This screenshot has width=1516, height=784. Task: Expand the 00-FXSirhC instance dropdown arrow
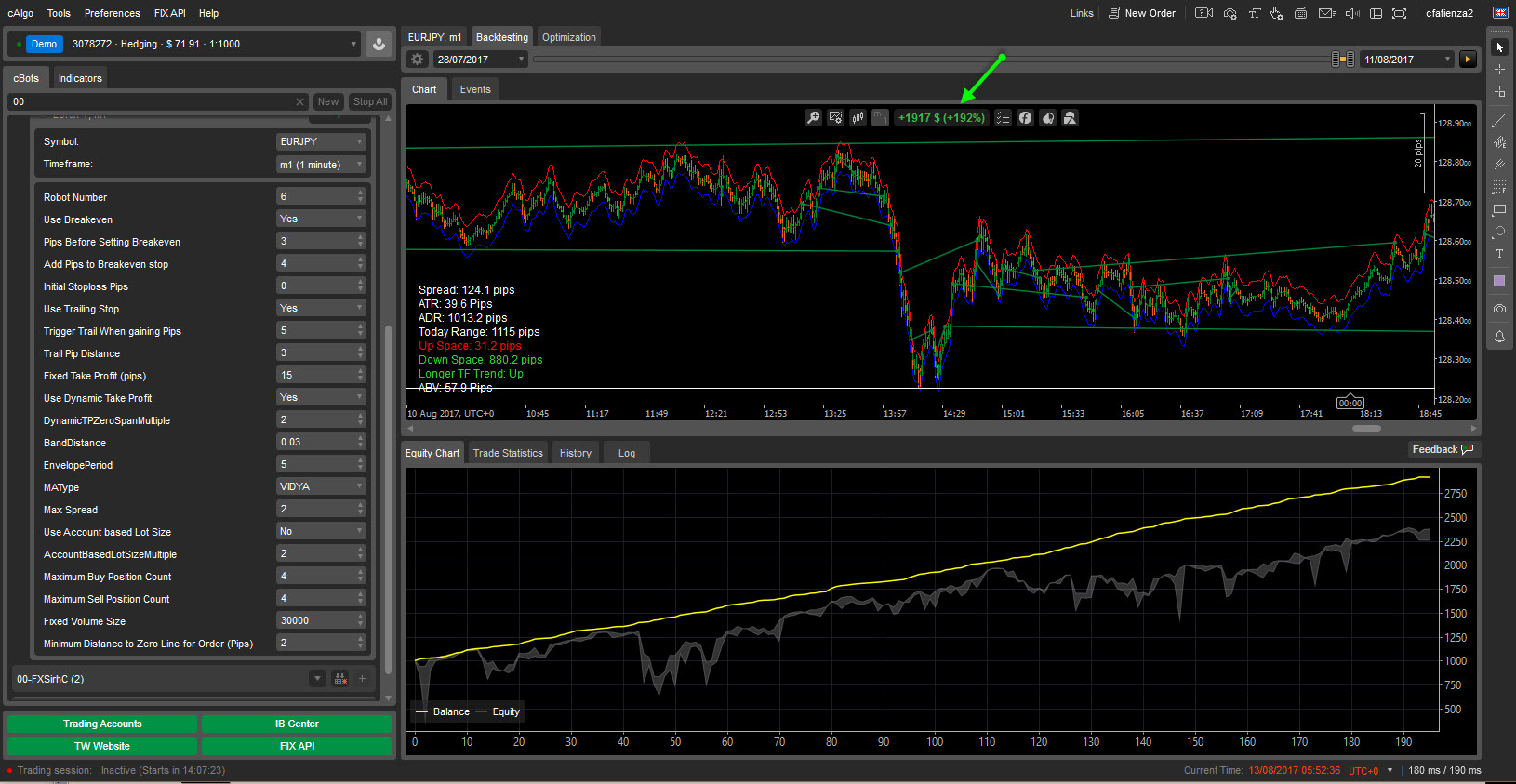[317, 679]
